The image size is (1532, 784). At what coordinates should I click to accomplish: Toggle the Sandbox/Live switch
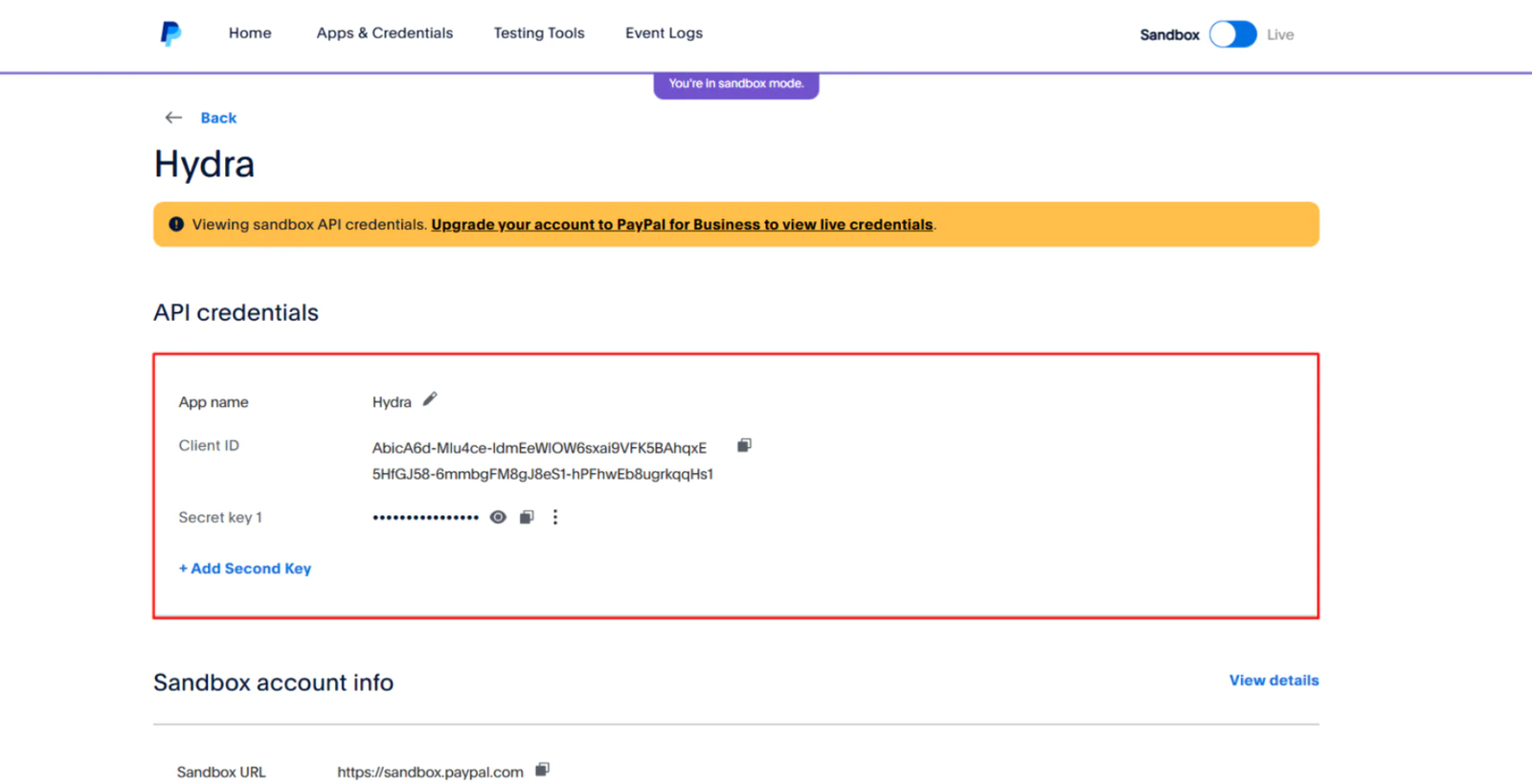(1232, 34)
